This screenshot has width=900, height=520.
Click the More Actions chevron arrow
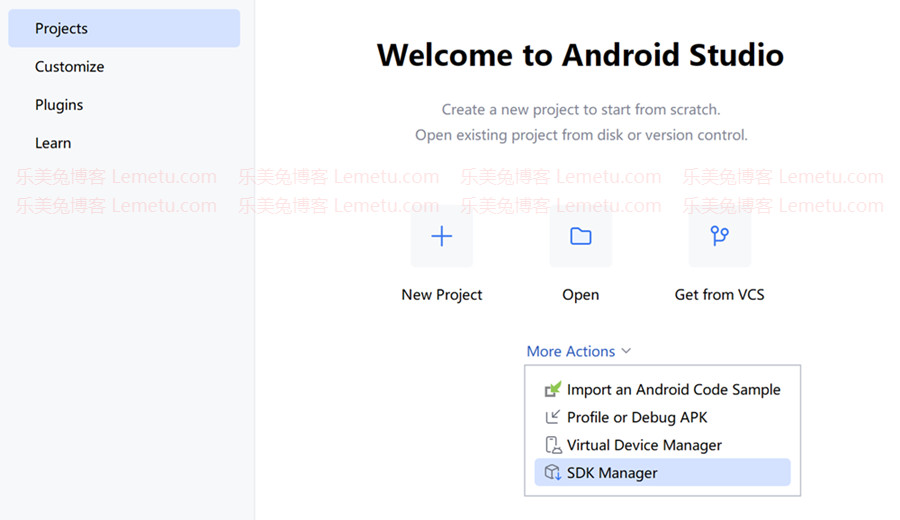click(x=626, y=351)
